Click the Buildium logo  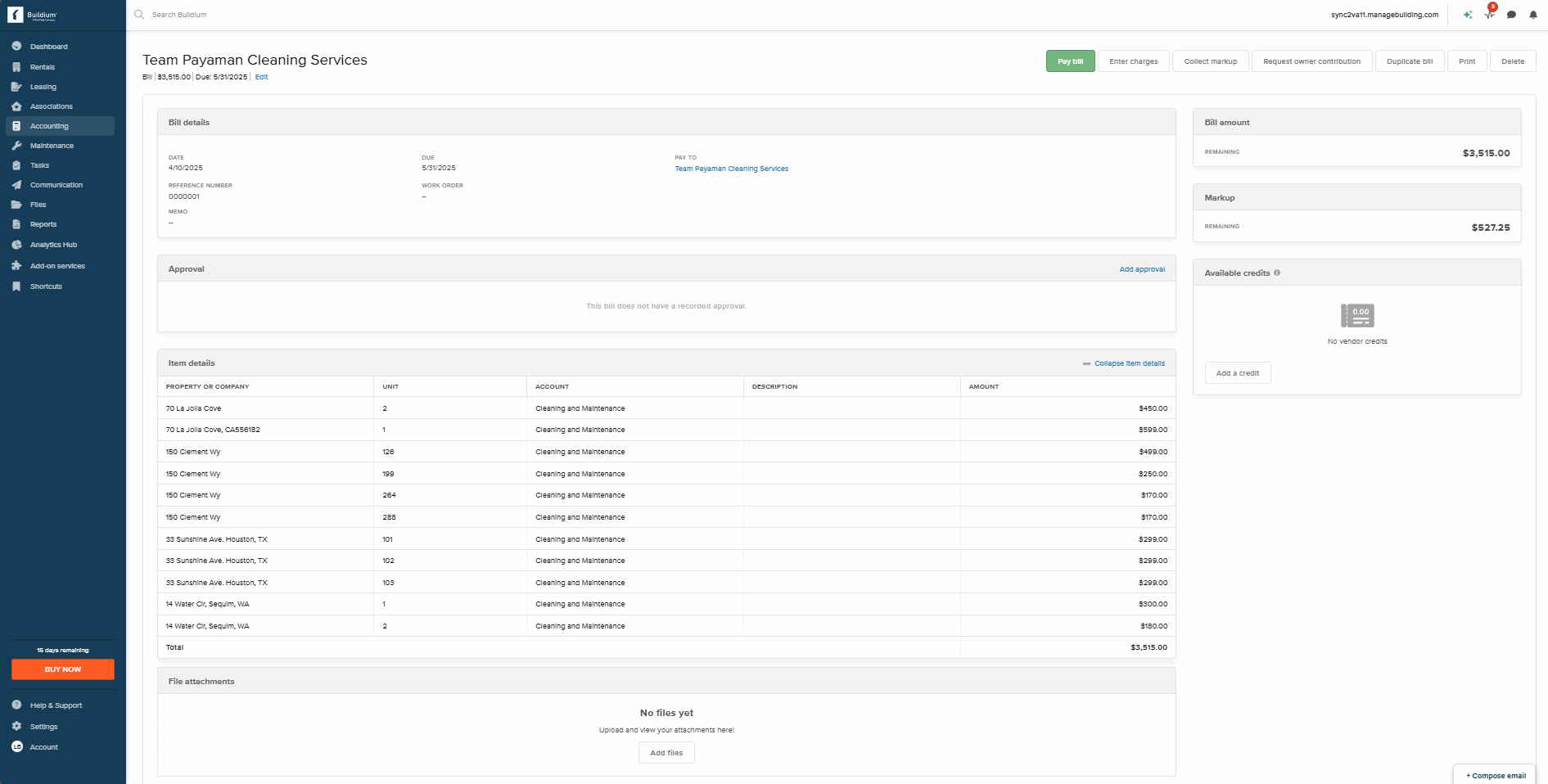pyautogui.click(x=32, y=15)
